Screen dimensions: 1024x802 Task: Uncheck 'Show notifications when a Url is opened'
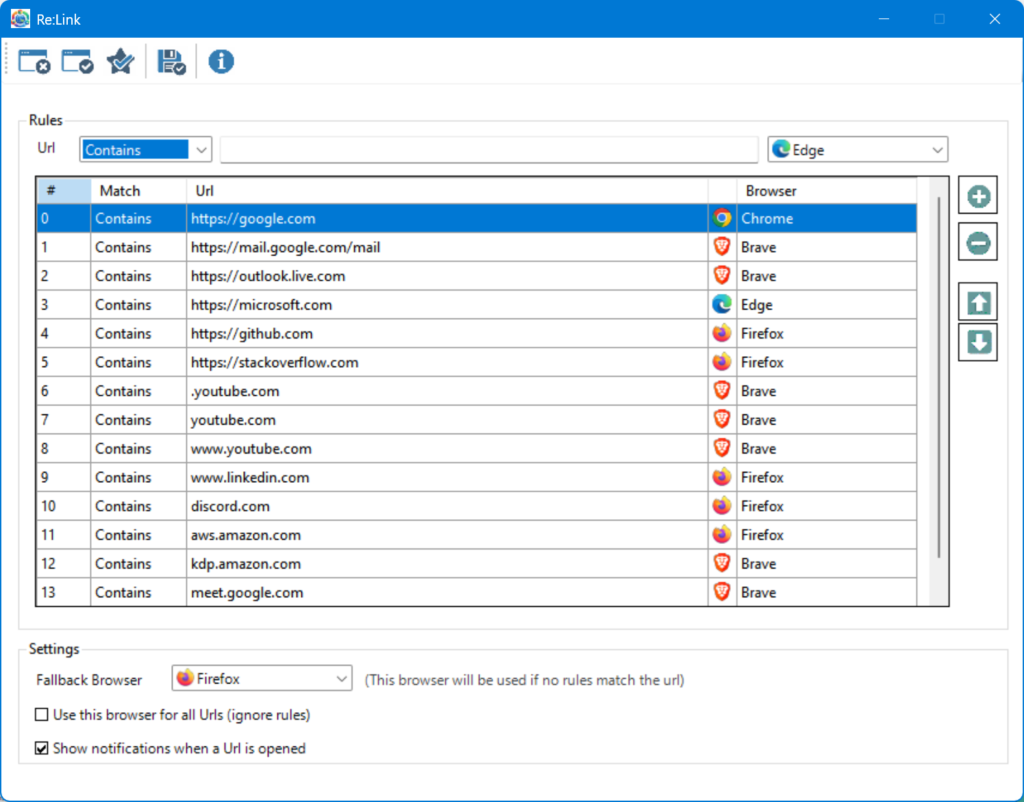pos(42,748)
